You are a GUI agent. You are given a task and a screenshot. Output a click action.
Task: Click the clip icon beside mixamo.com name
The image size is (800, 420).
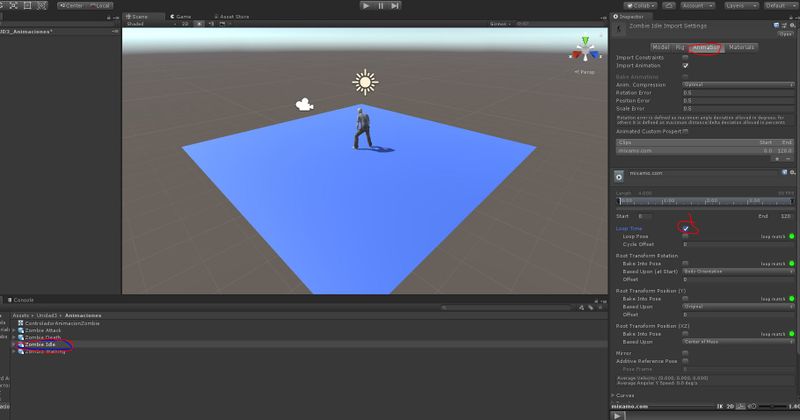619,177
